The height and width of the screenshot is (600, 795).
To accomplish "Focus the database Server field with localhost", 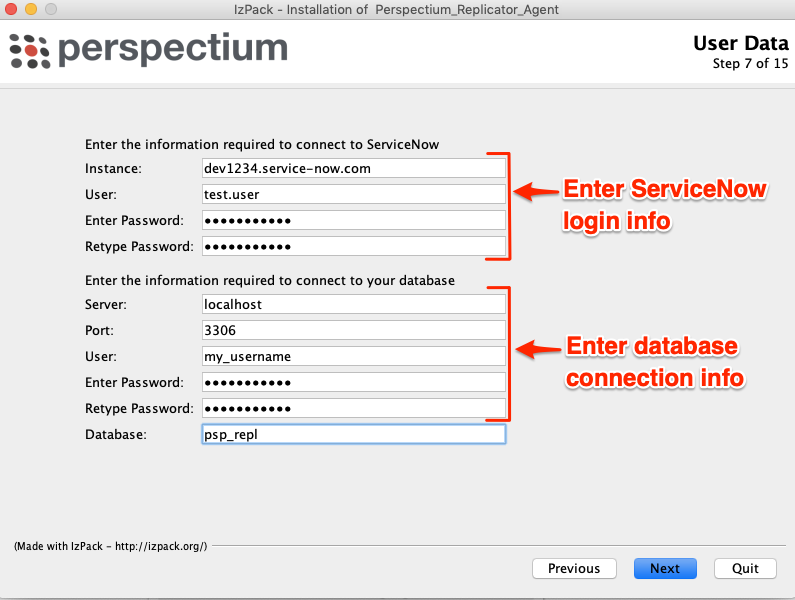I will [x=353, y=304].
